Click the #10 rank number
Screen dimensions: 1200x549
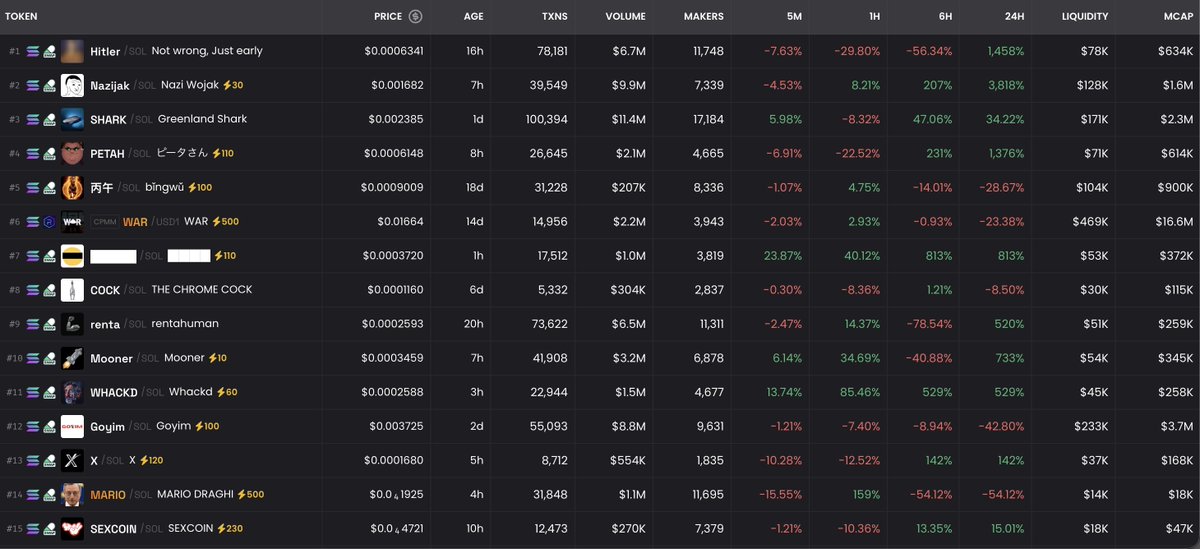click(14, 358)
